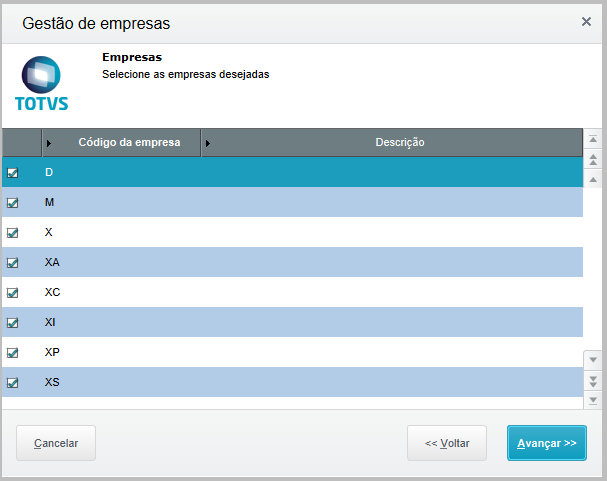Select the XI company row

click(300, 322)
